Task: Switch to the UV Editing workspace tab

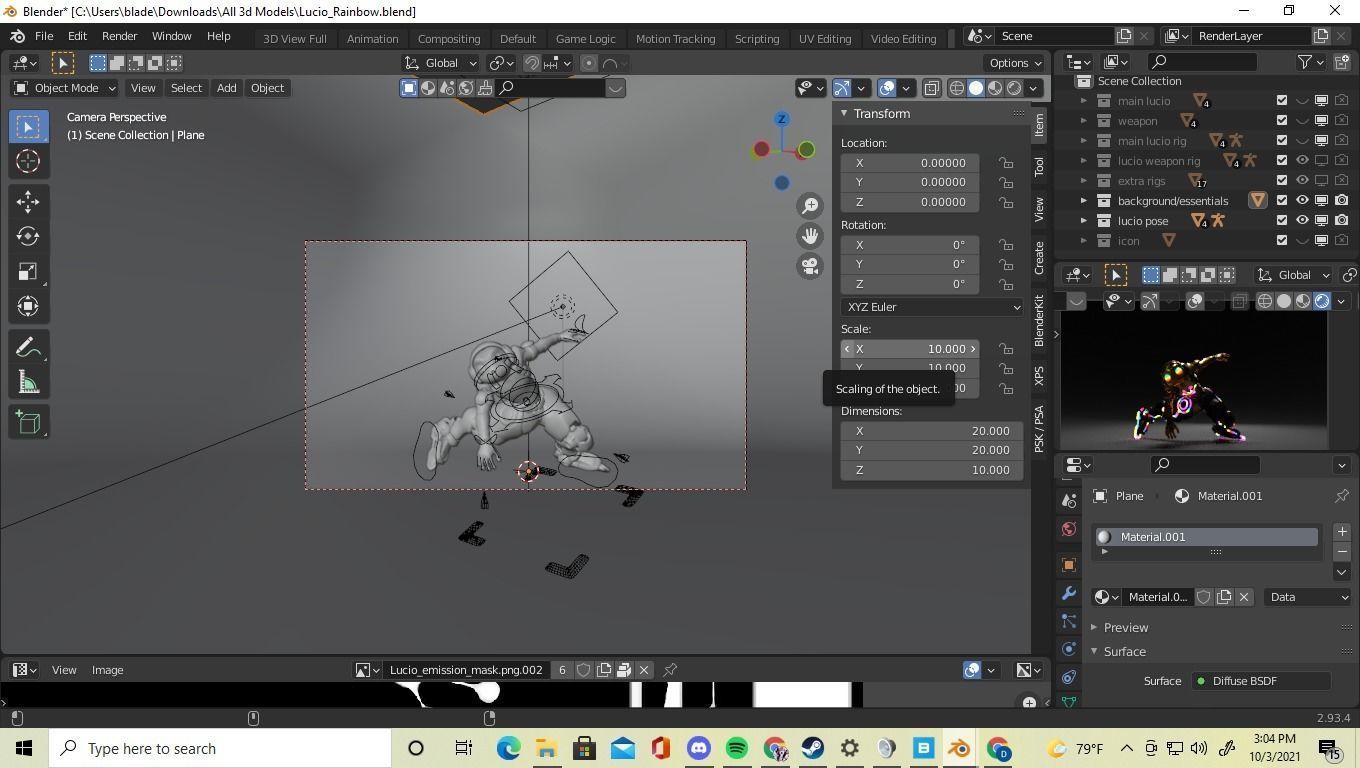Action: pyautogui.click(x=825, y=38)
